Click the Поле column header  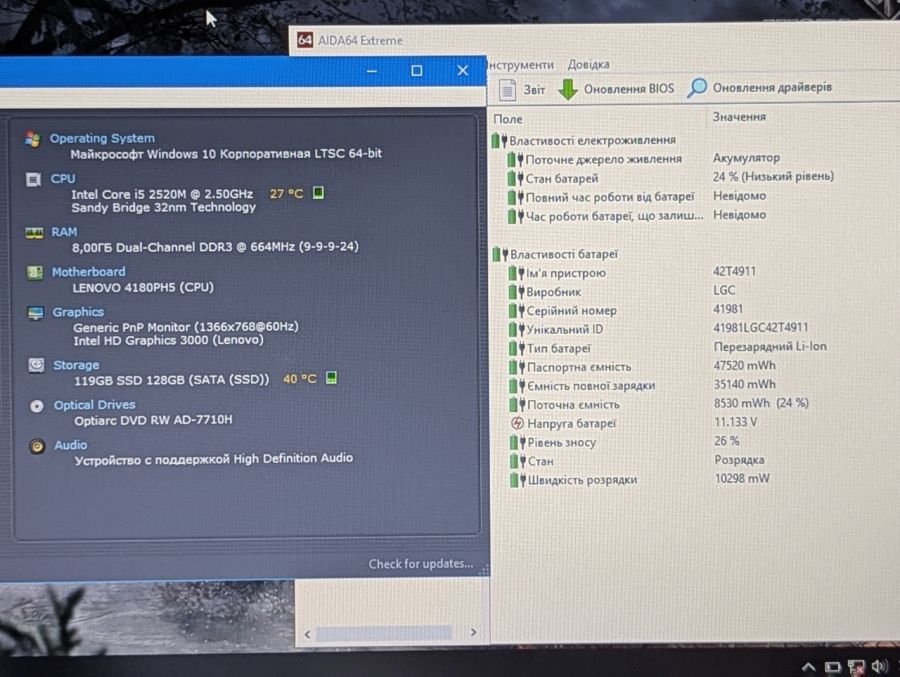click(508, 119)
